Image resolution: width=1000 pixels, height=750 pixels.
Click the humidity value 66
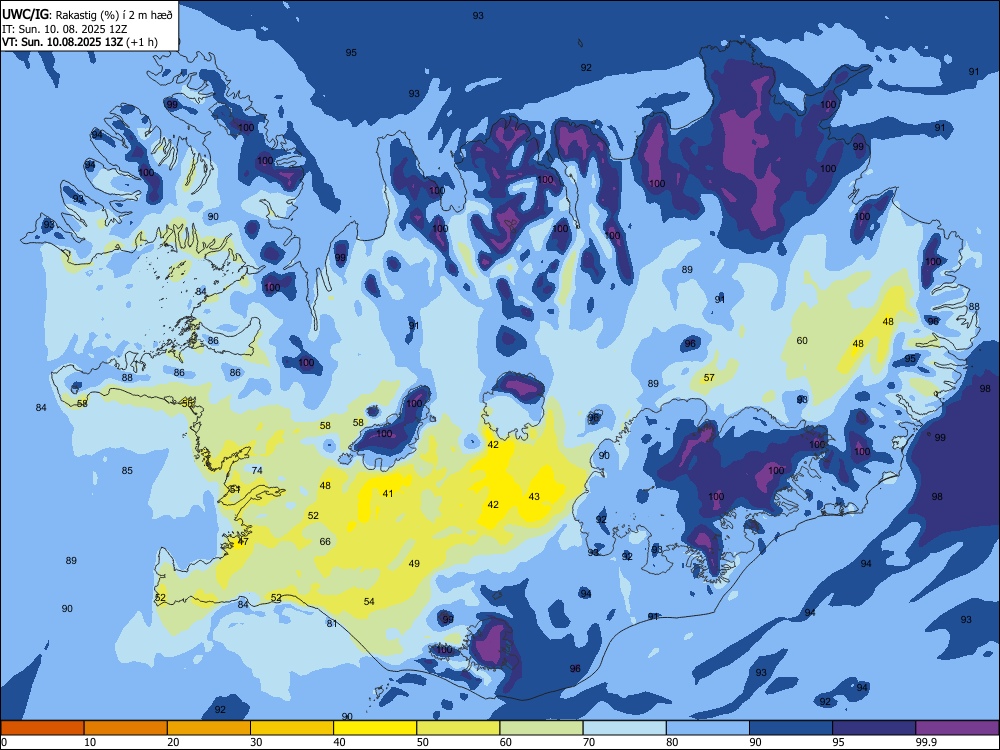point(325,541)
